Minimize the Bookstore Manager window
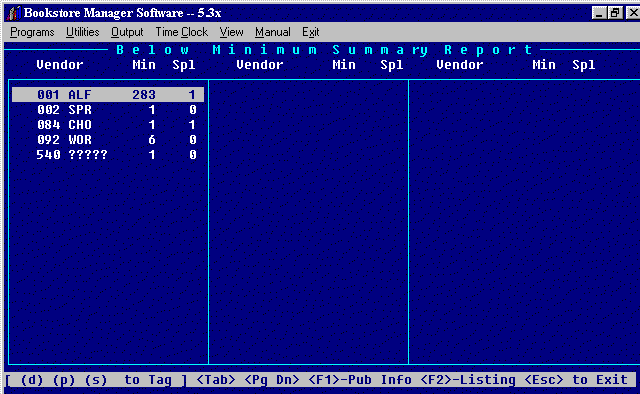Screen dimensions: 640x394 [599, 13]
